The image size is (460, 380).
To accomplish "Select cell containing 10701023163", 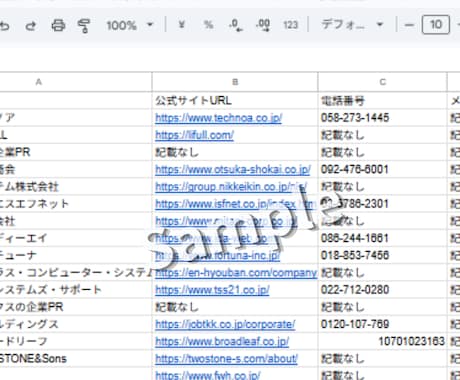I will point(382,341).
